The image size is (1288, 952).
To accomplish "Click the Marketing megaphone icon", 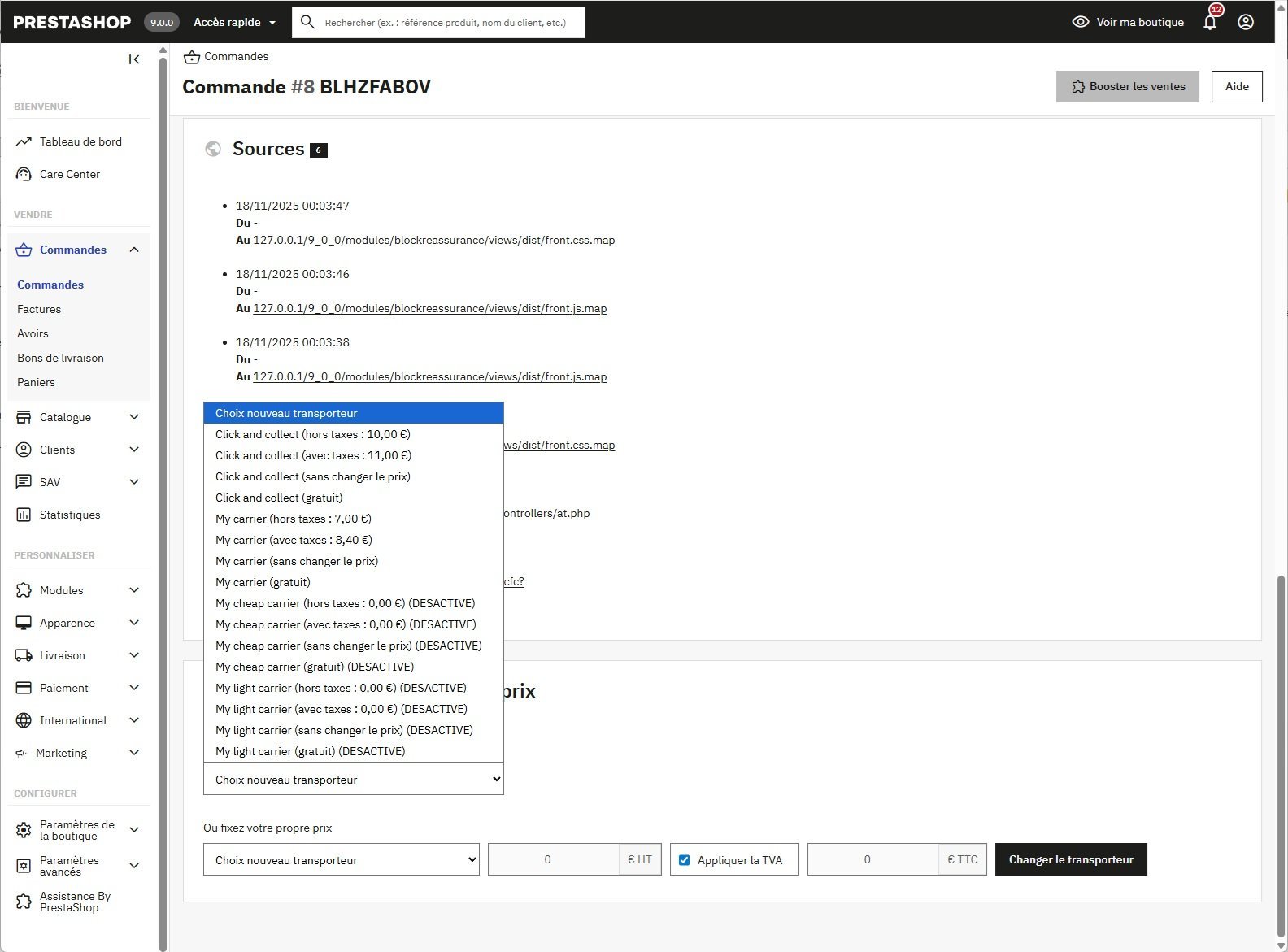I will point(21,753).
